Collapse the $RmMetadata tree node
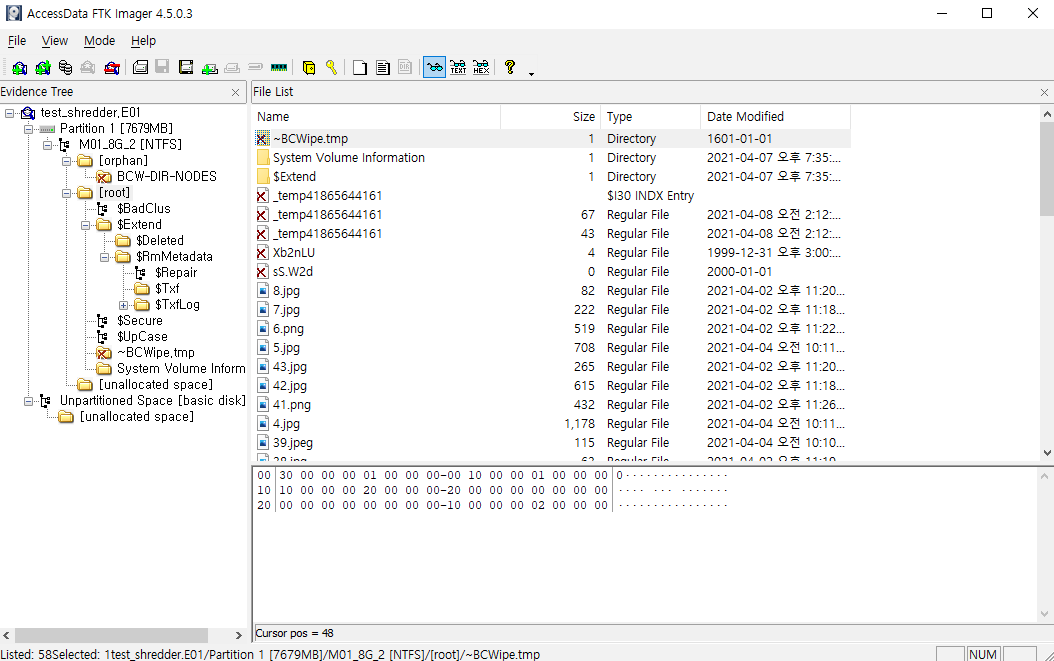 click(104, 257)
